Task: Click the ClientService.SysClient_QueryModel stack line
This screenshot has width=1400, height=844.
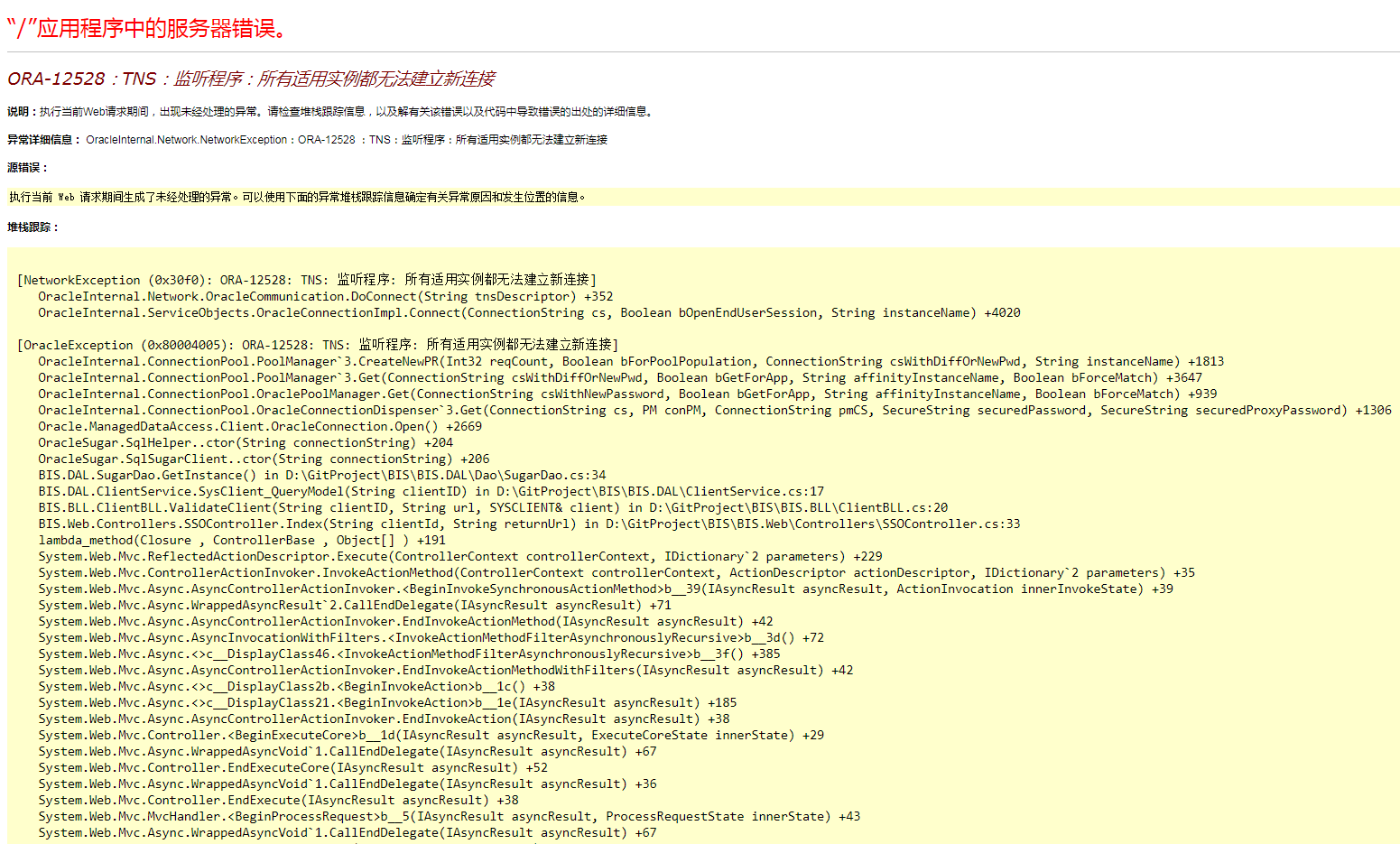Action: (431, 491)
